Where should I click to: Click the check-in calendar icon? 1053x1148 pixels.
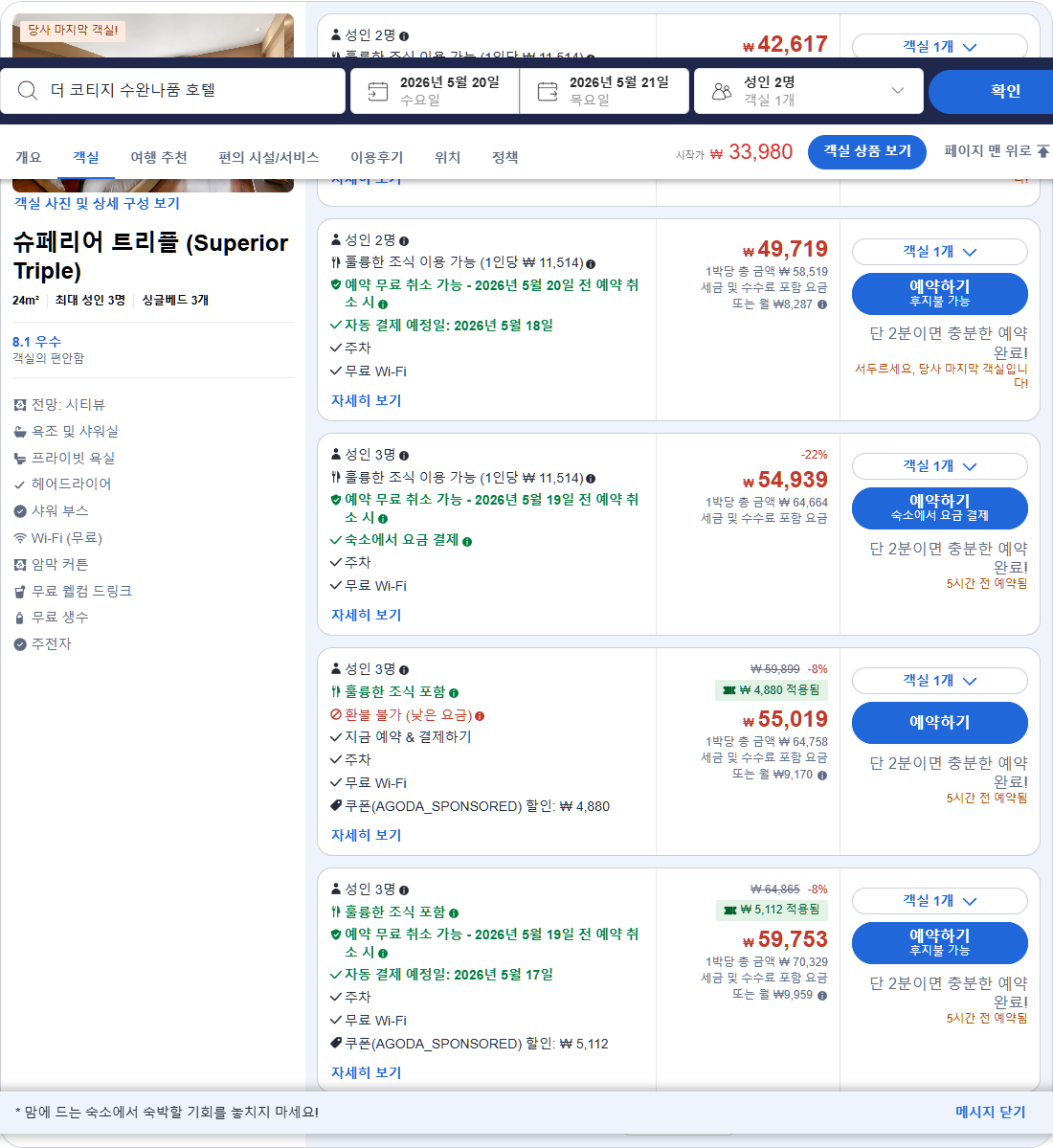[377, 92]
